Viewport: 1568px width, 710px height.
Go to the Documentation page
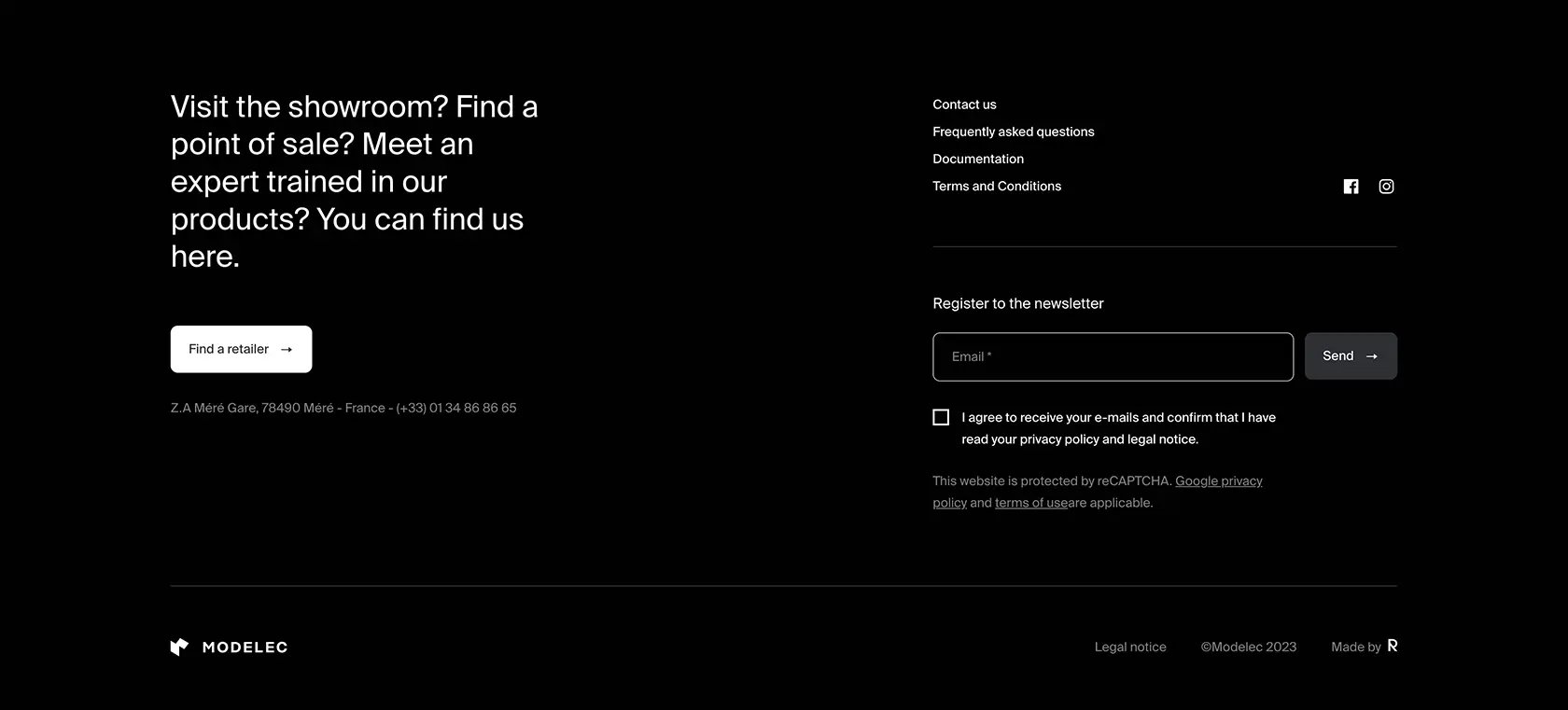pyautogui.click(x=977, y=159)
